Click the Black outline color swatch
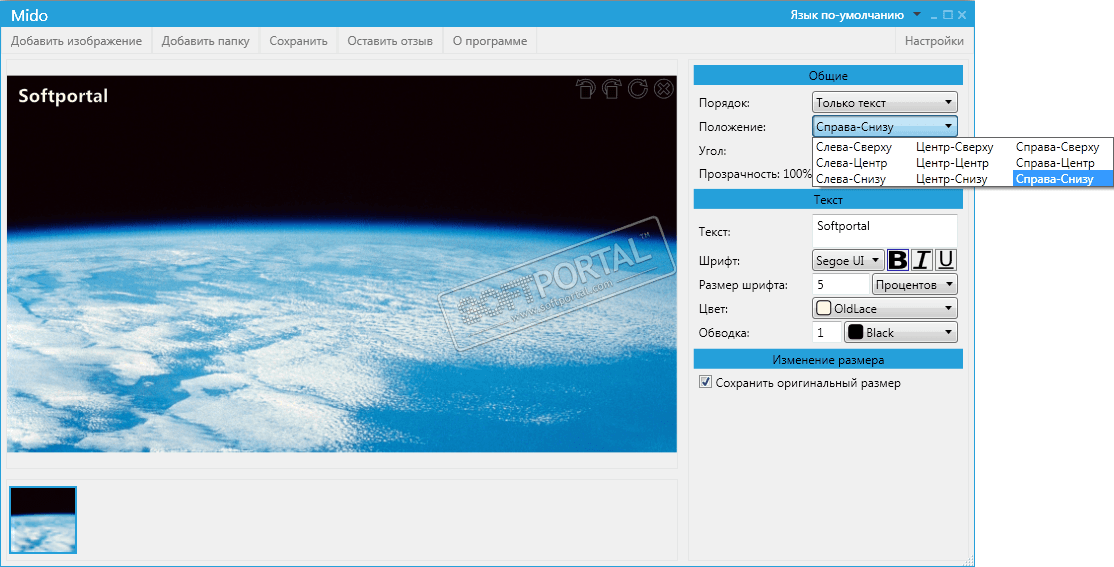The height and width of the screenshot is (567, 1114). 855,333
